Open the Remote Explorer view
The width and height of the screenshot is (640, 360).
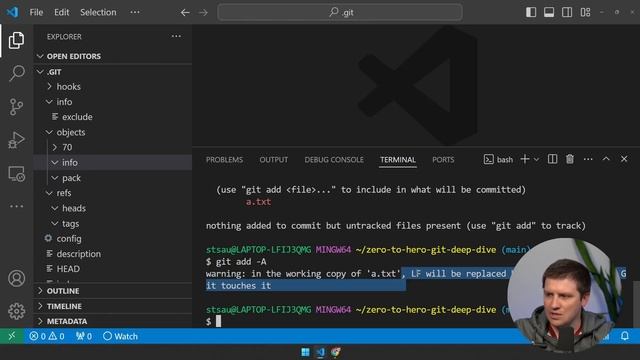pyautogui.click(x=16, y=174)
